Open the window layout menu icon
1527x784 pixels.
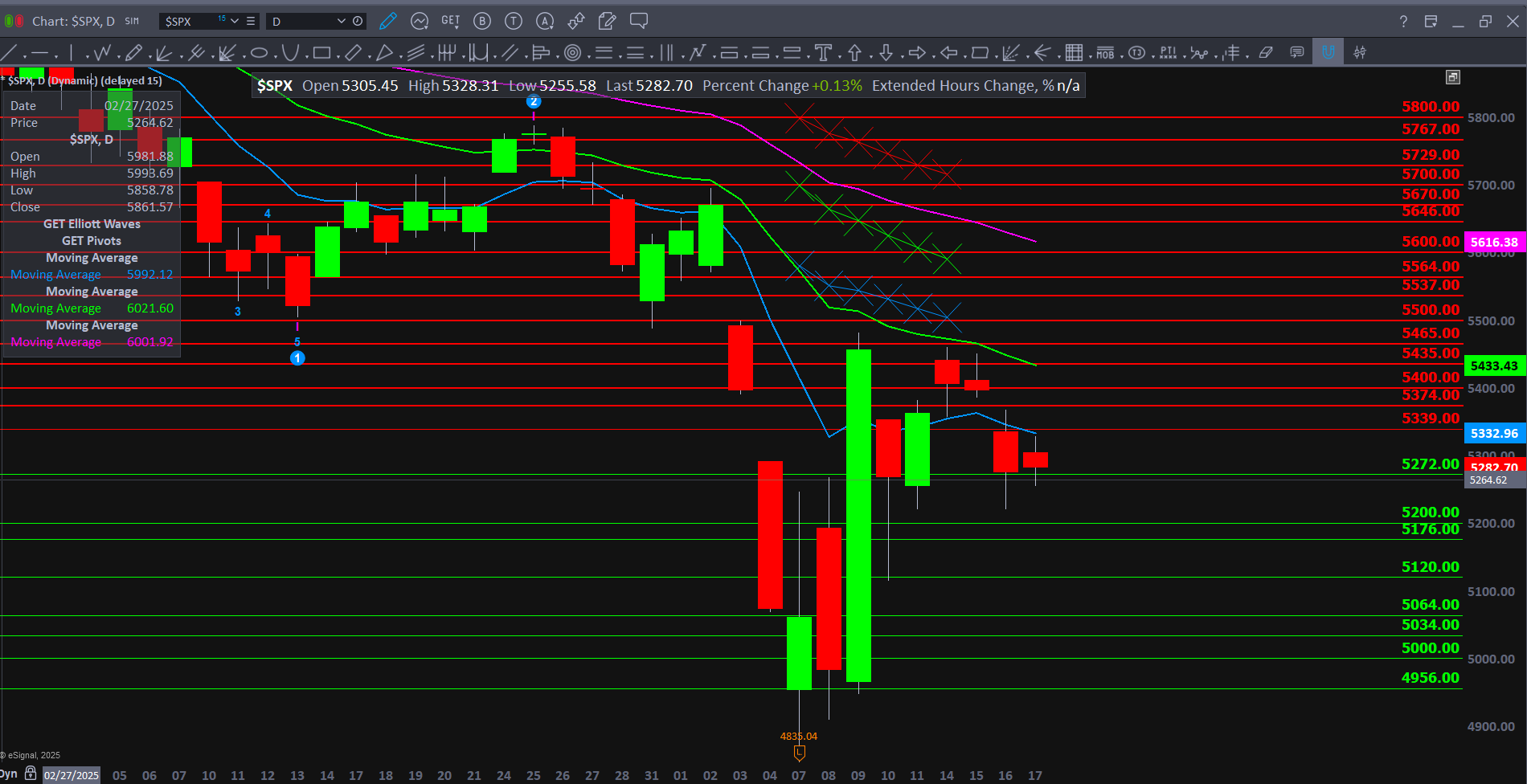pos(1431,21)
